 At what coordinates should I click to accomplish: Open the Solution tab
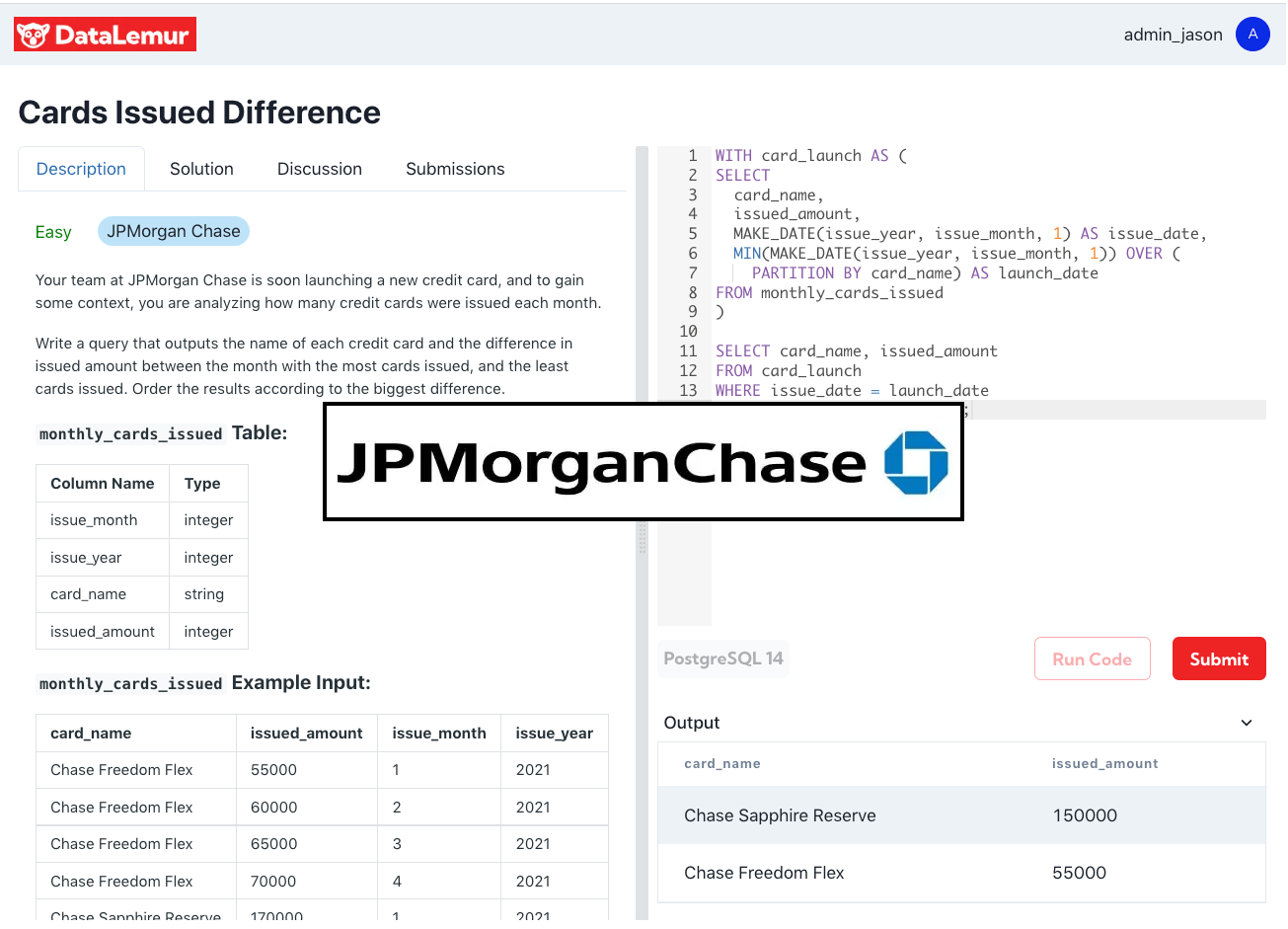coord(201,169)
